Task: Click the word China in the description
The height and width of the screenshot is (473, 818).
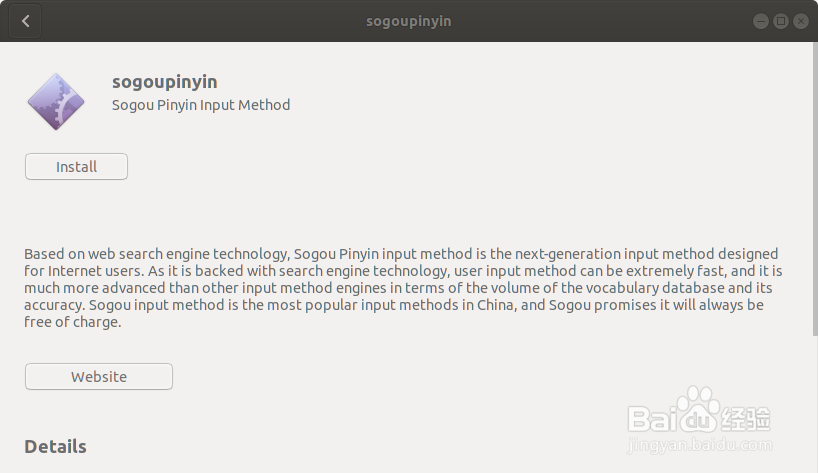Action: tap(495, 305)
